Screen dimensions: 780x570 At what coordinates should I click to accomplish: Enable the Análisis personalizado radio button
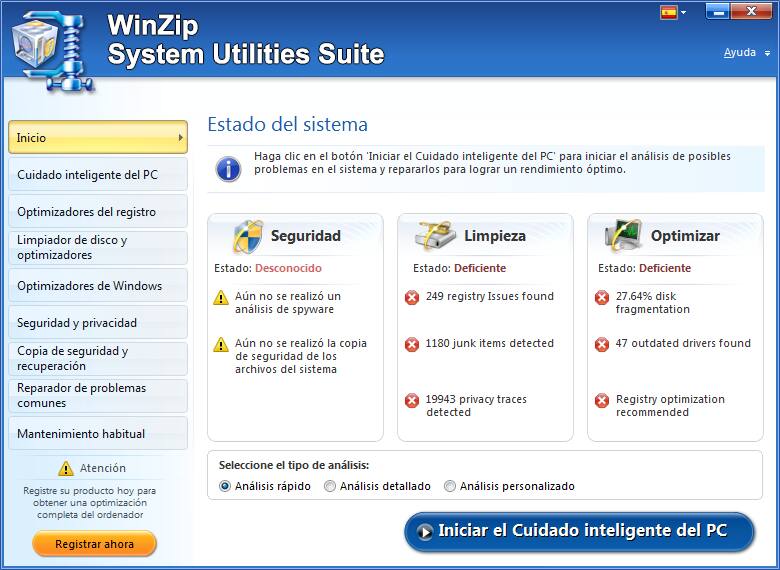click(x=450, y=486)
